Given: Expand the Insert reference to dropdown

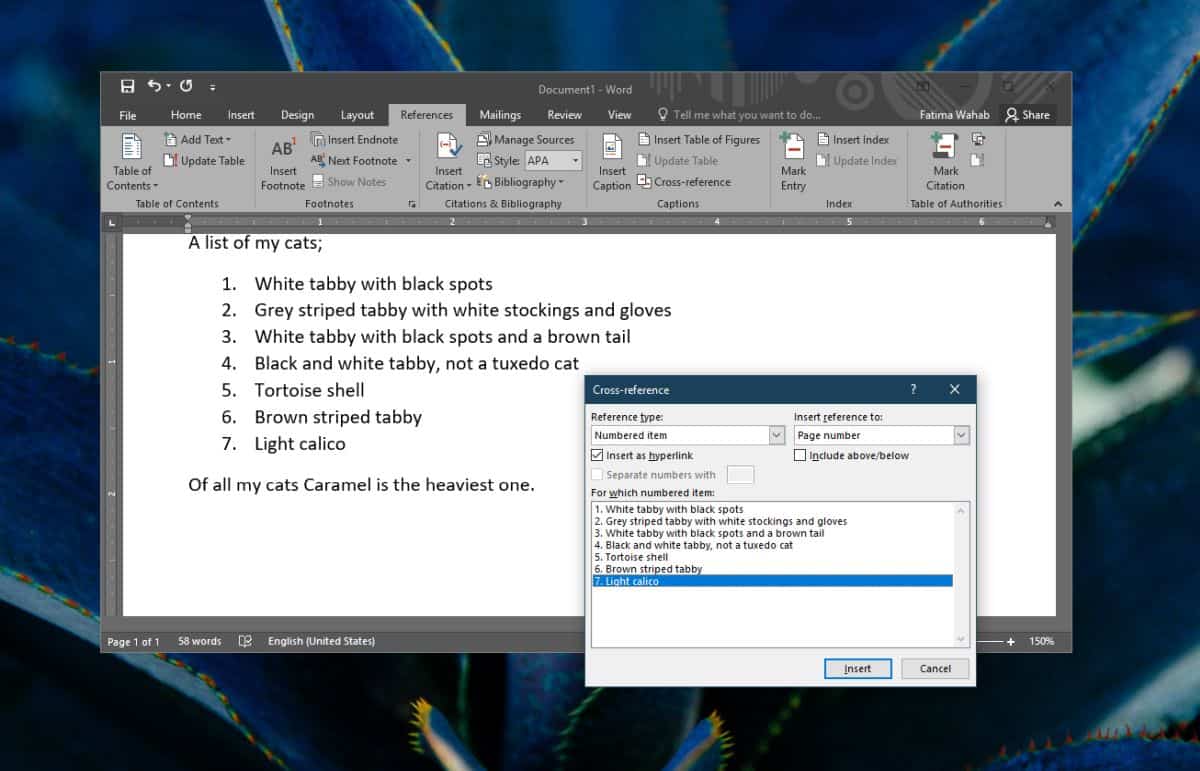Looking at the screenshot, I should click(961, 436).
